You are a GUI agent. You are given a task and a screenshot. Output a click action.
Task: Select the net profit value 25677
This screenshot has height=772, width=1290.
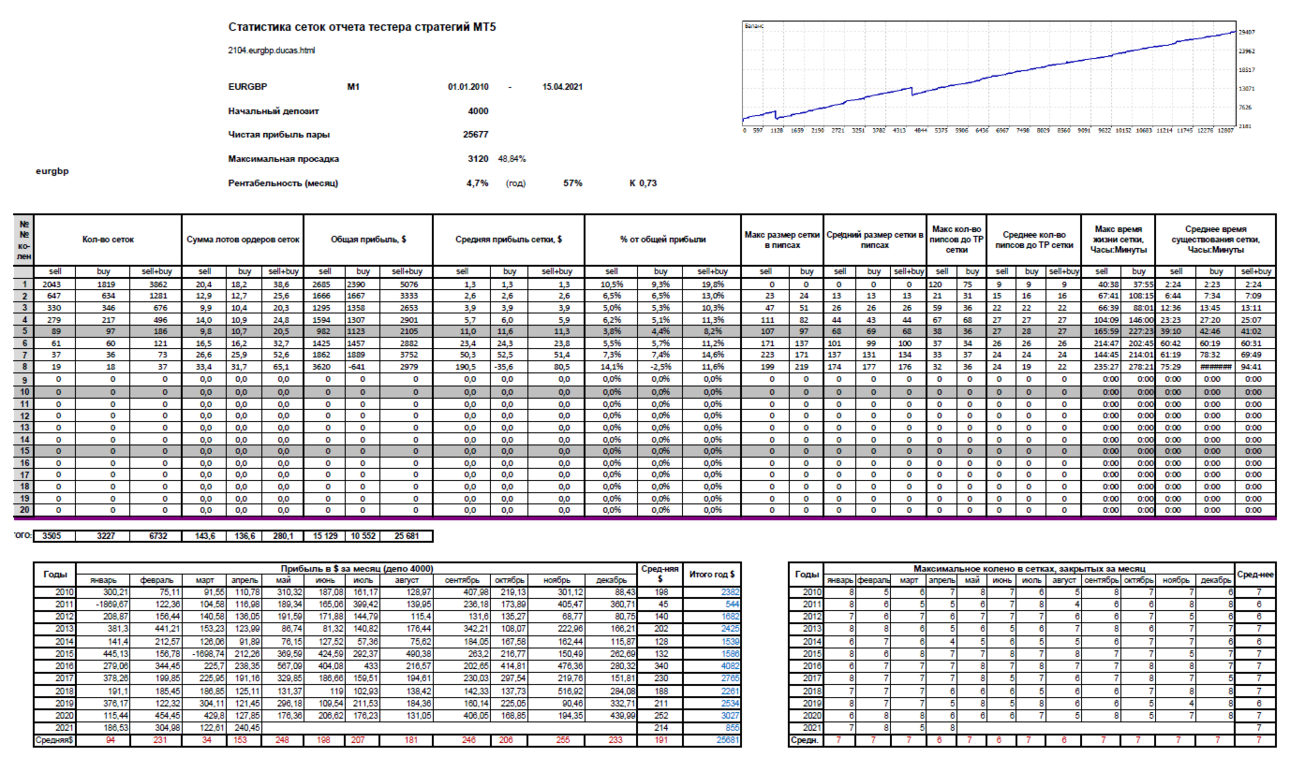click(x=476, y=134)
